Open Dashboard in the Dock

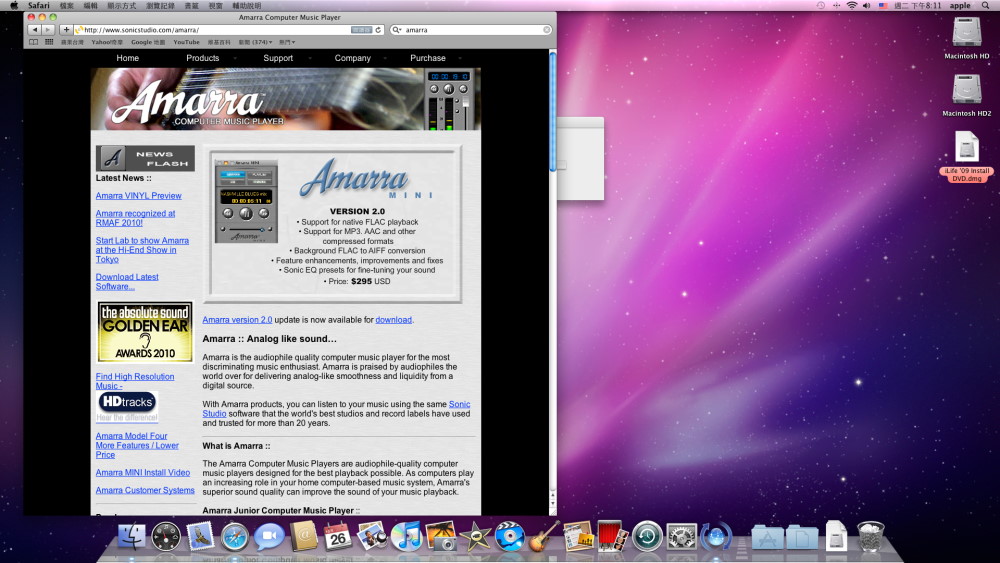[166, 536]
